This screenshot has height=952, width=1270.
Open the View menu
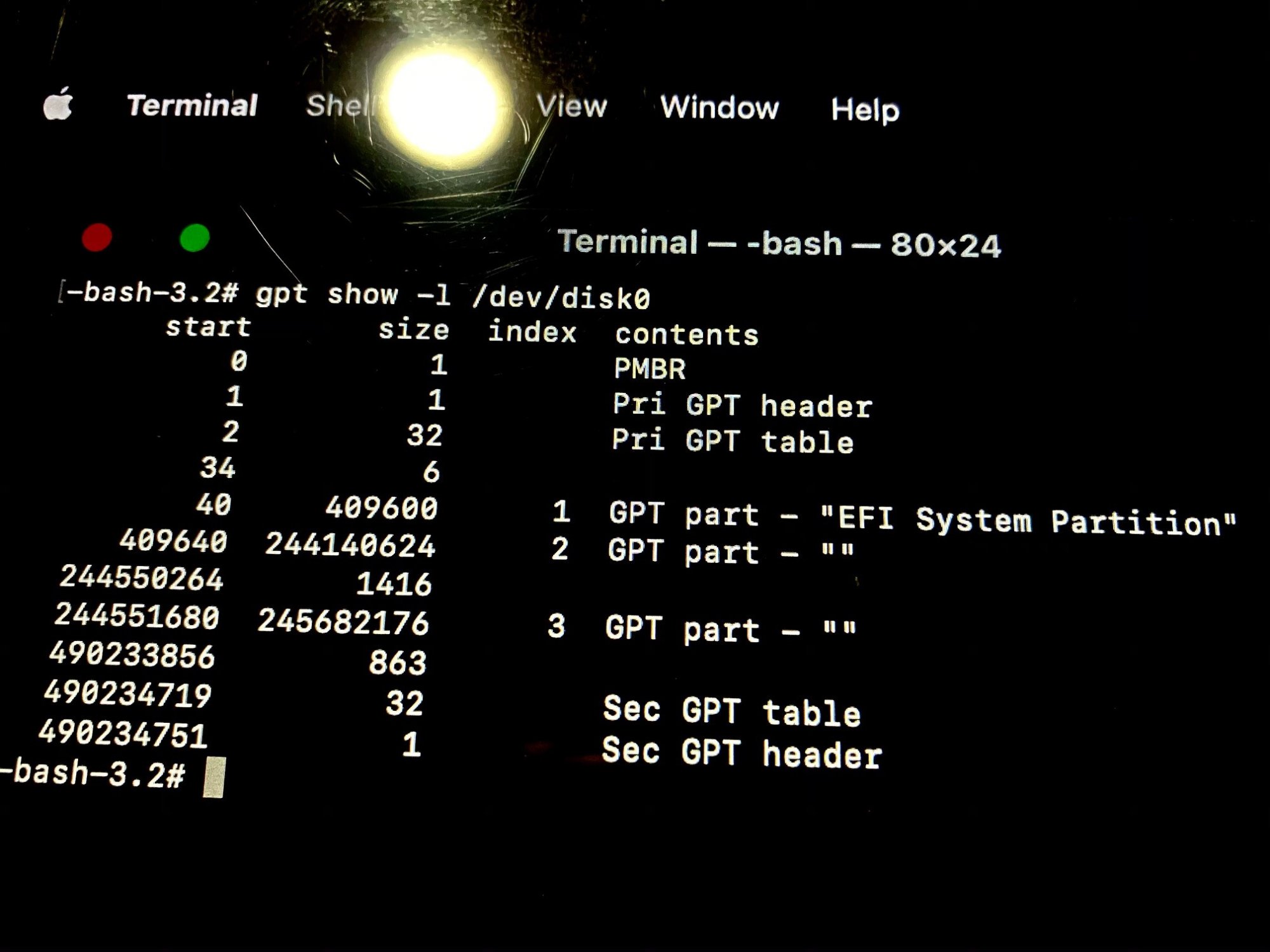571,106
